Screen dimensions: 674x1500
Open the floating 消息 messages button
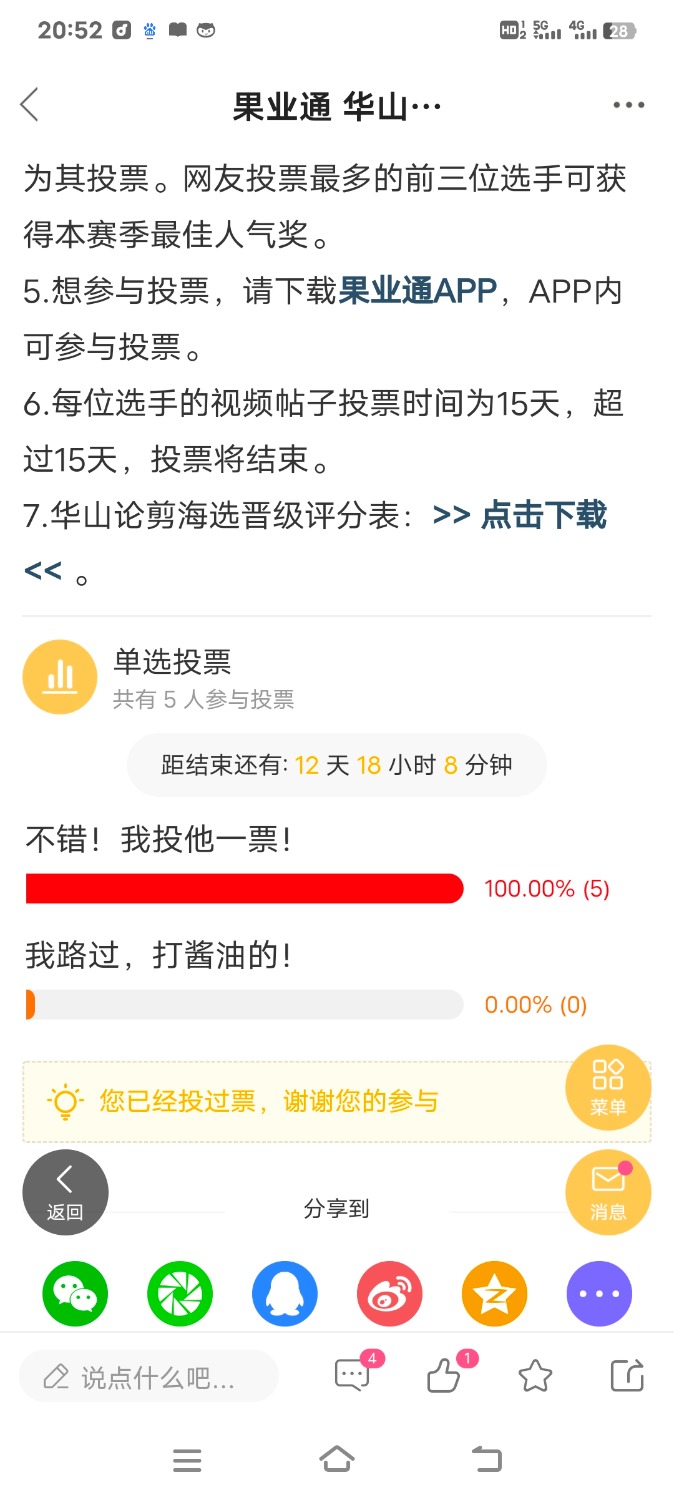pyautogui.click(x=608, y=1193)
